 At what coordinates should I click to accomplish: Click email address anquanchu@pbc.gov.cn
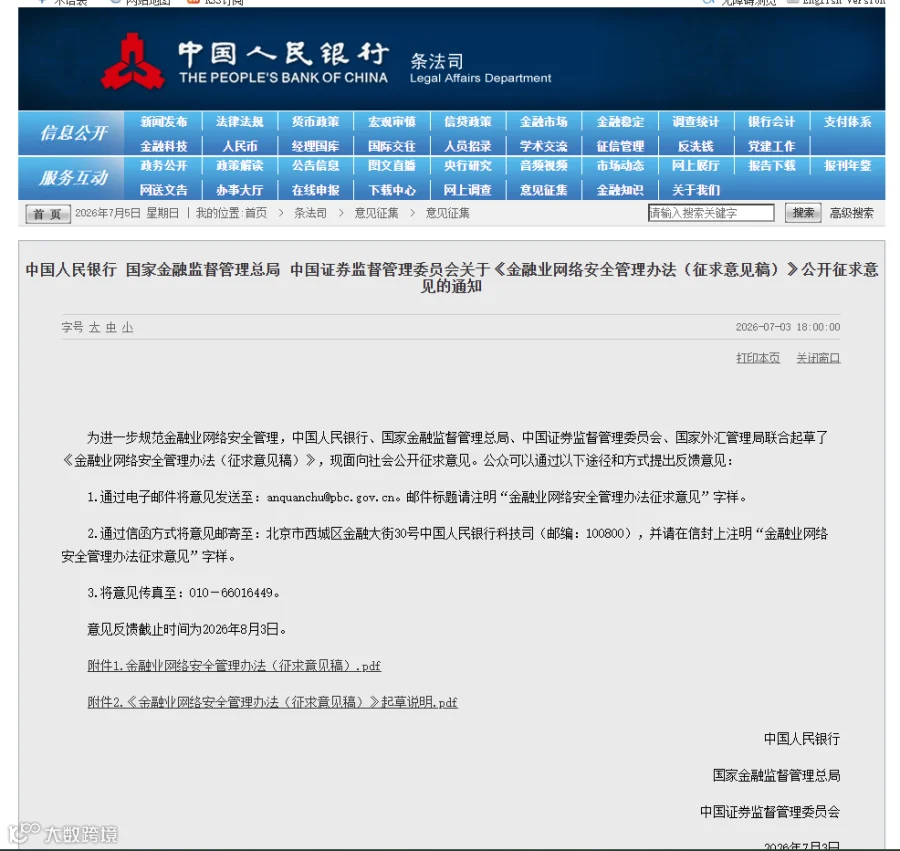(332, 498)
